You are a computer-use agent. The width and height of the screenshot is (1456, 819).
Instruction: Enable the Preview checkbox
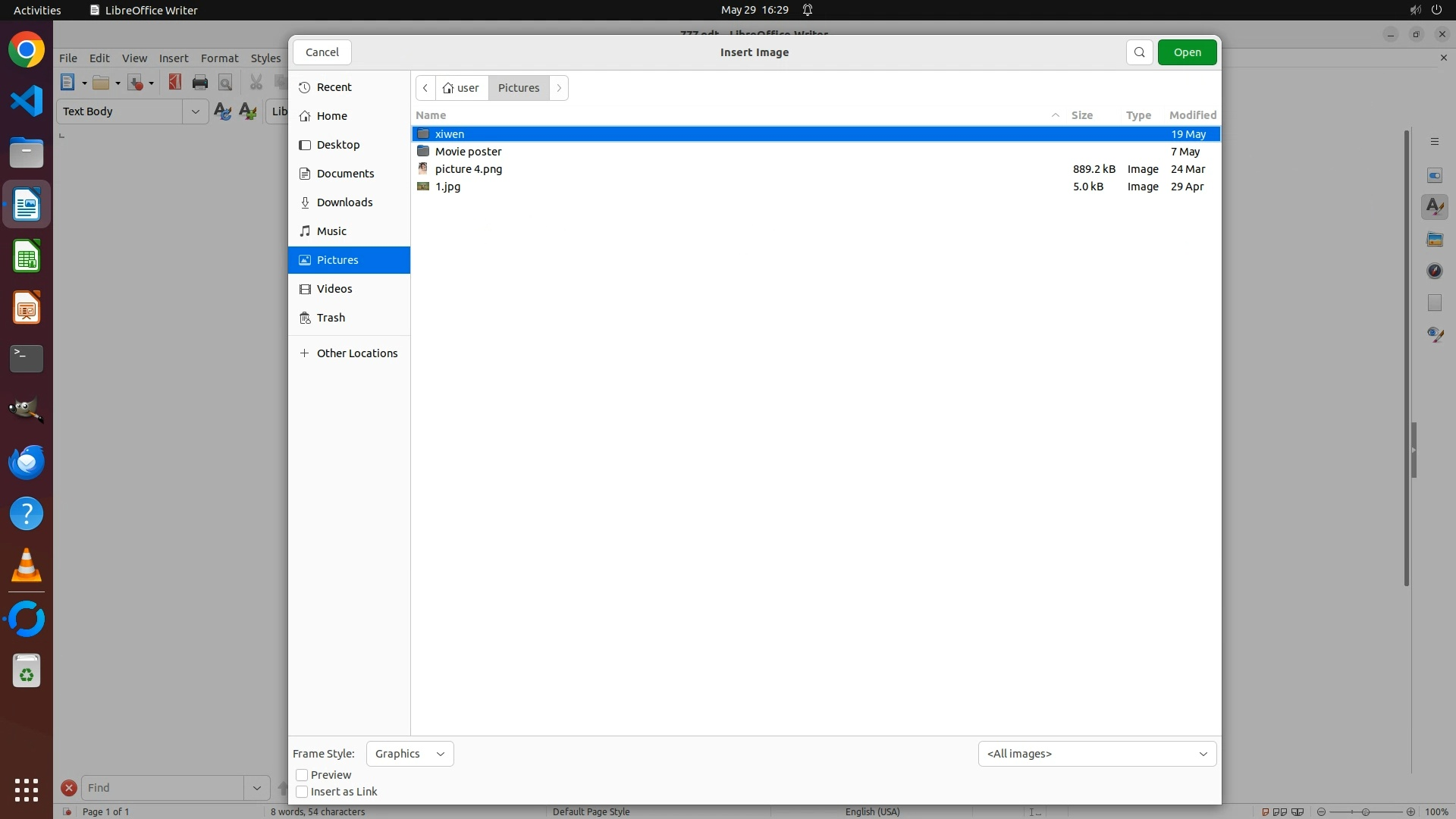tap(302, 775)
